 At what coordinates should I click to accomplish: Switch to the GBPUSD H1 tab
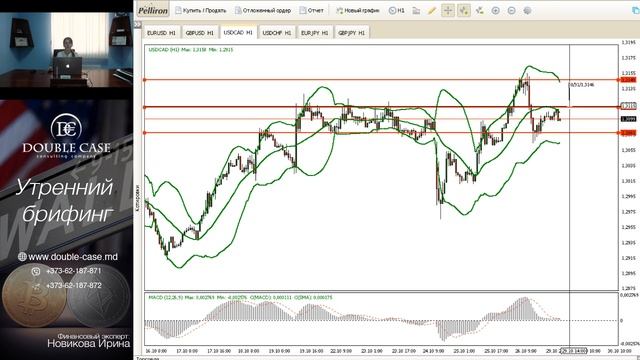[200, 33]
